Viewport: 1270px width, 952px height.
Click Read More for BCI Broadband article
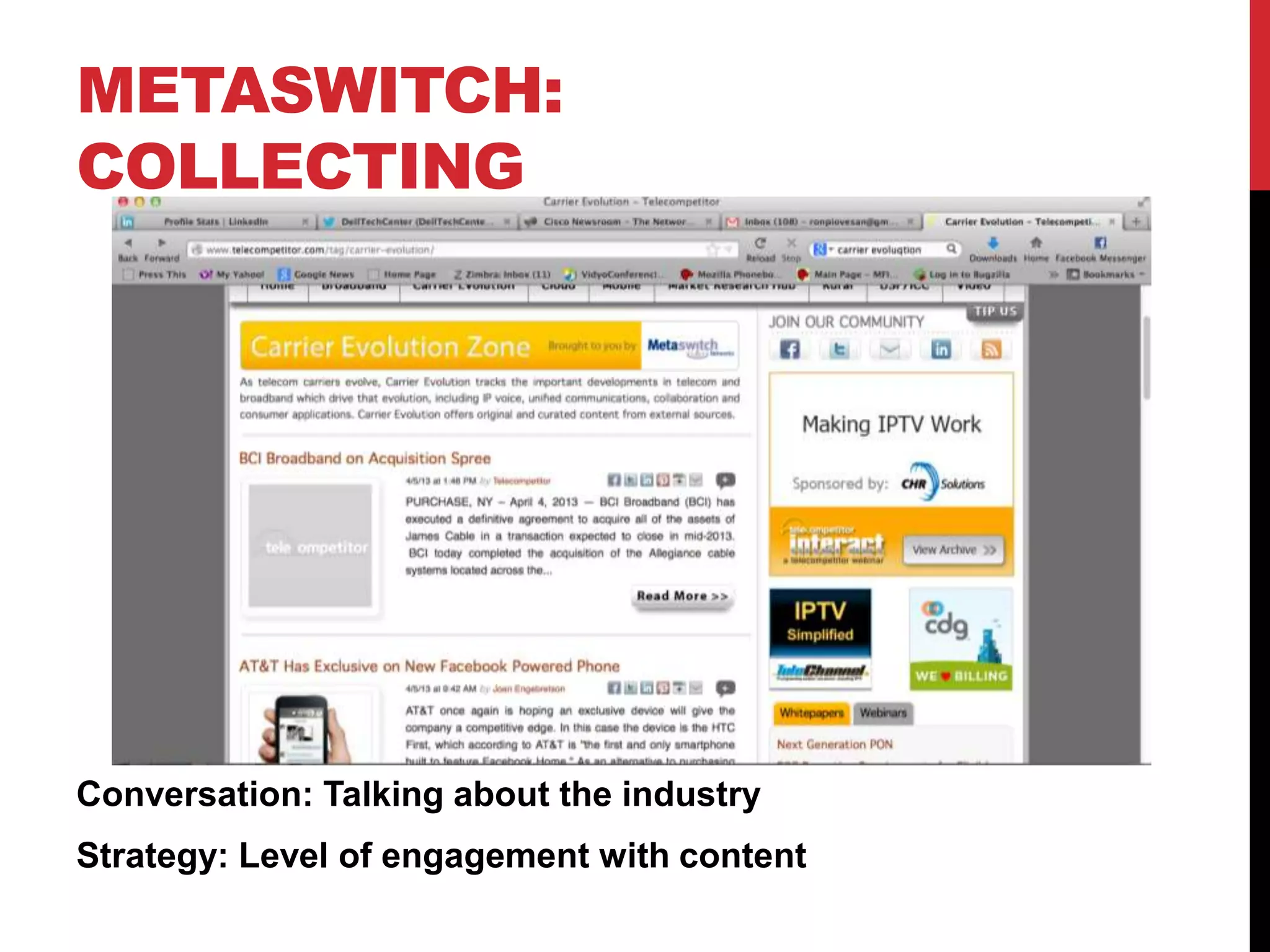[x=682, y=596]
